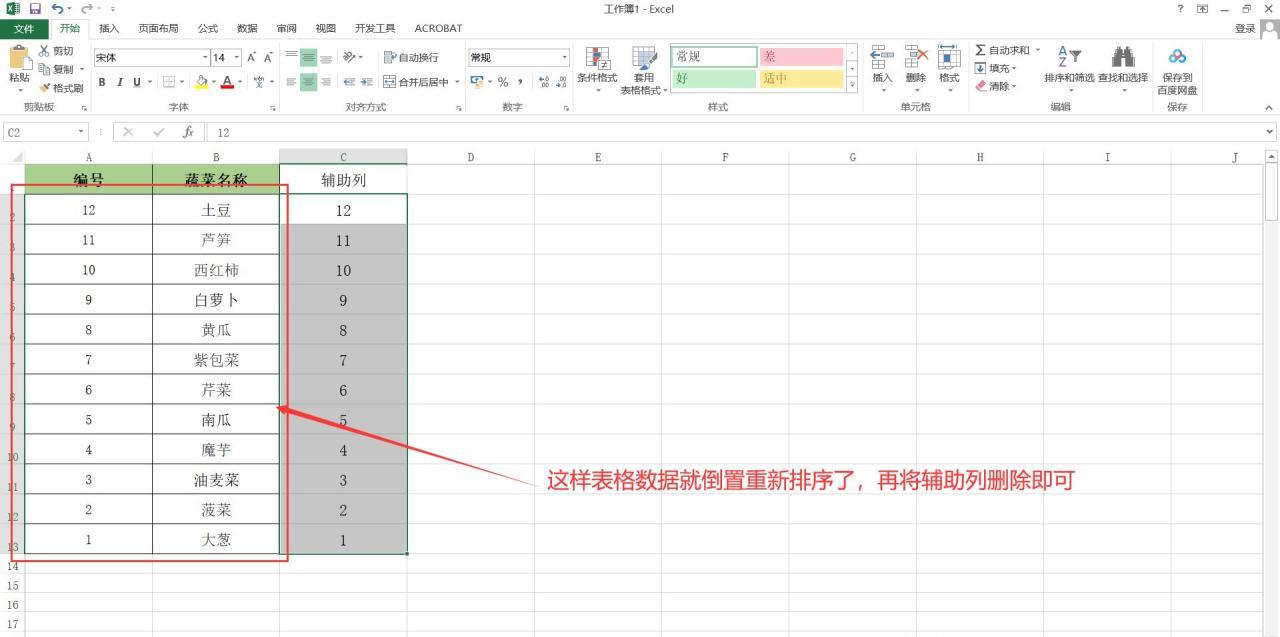Screen dimensions: 1280x637
Task: Switch to the 页面布局 tab
Action: click(x=158, y=28)
